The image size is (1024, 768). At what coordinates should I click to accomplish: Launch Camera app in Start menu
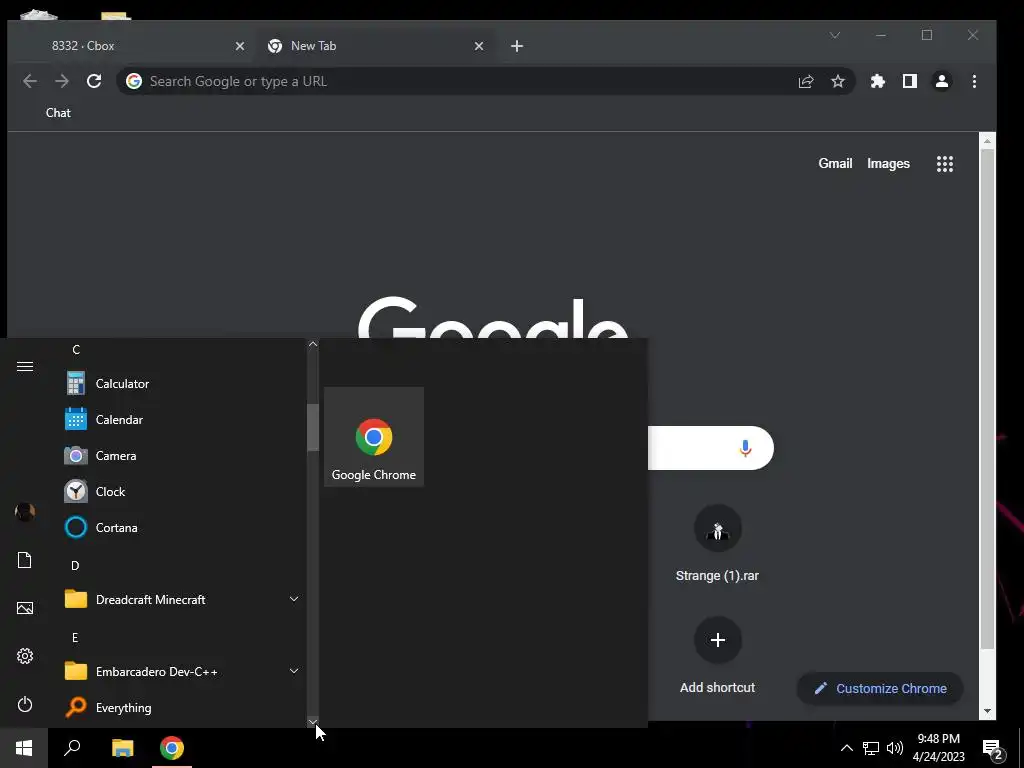[182, 455]
